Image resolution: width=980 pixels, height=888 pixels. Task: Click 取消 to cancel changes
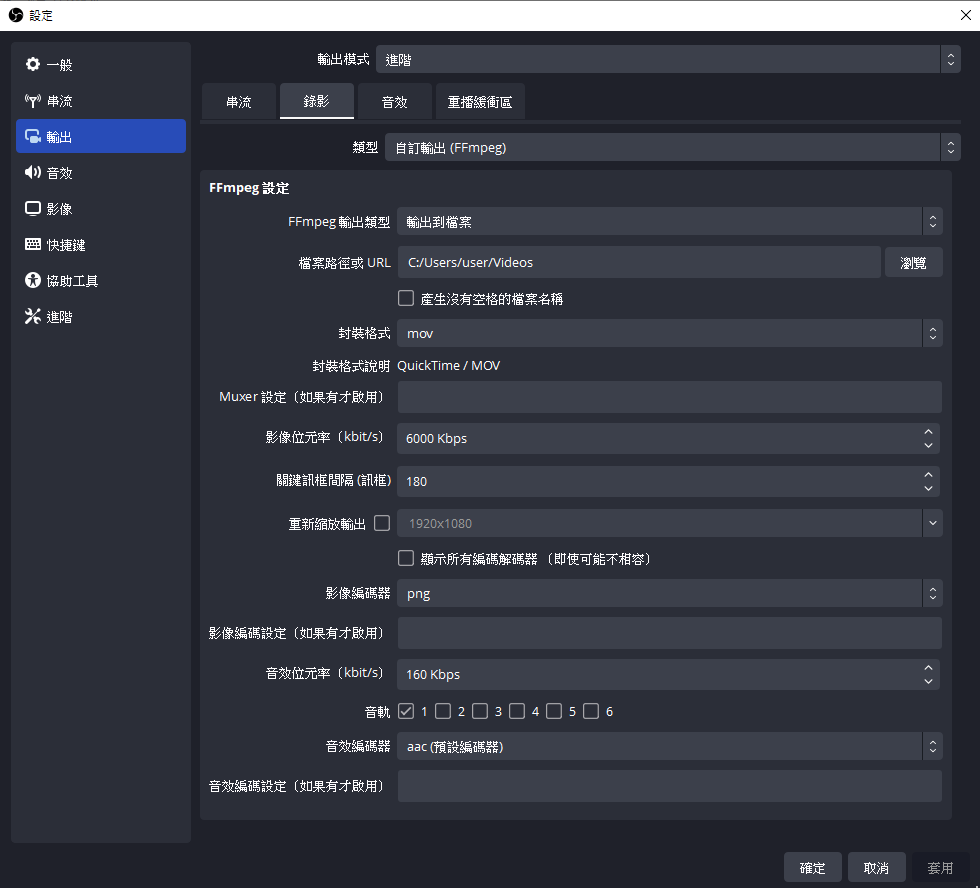coord(876,867)
